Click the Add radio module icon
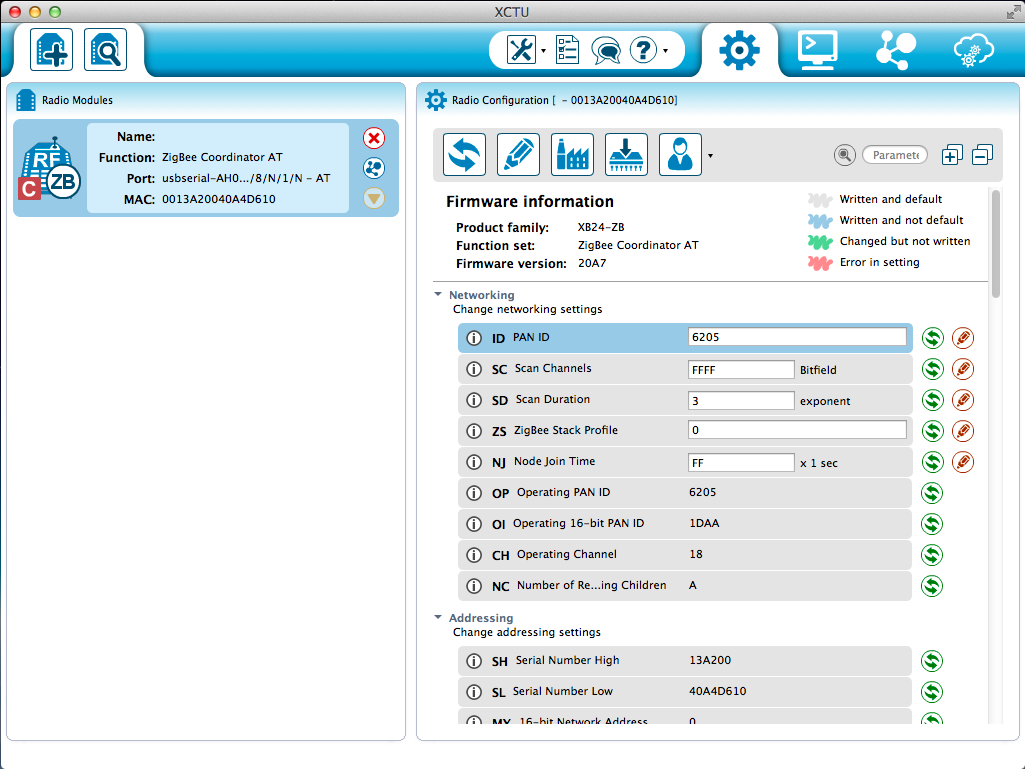The width and height of the screenshot is (1025, 769). coord(52,50)
